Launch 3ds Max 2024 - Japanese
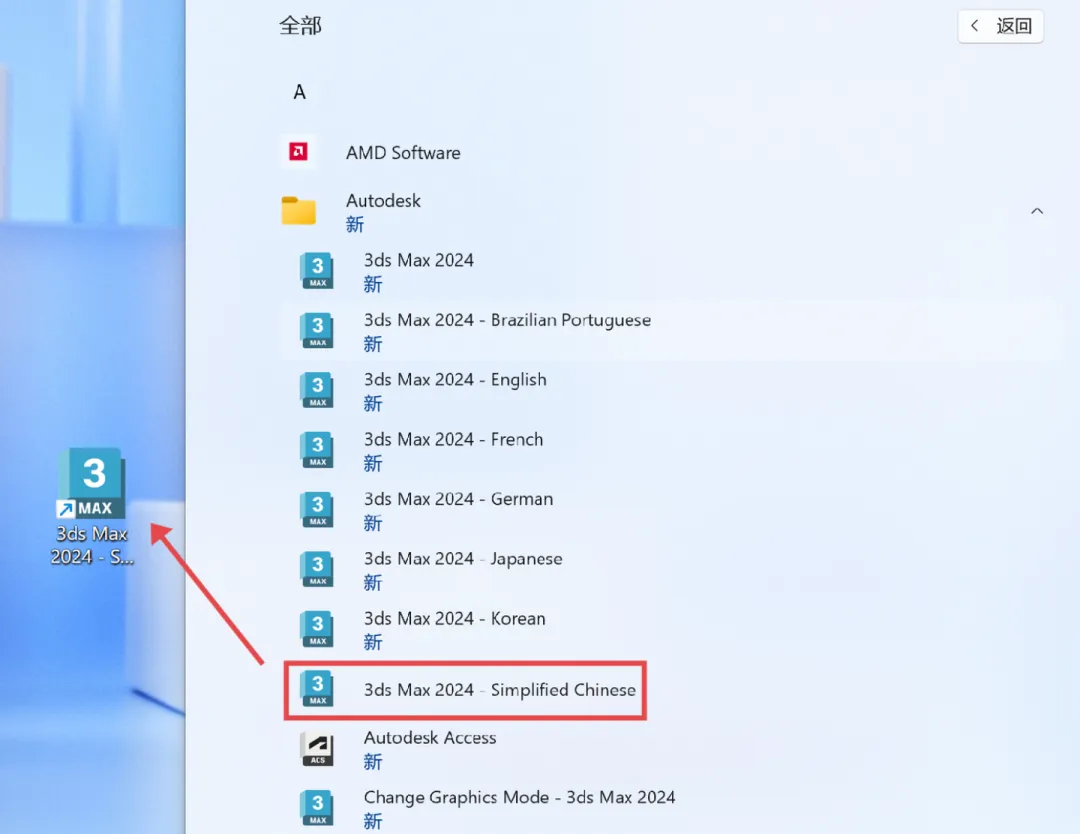The width and height of the screenshot is (1080, 834). 463,559
